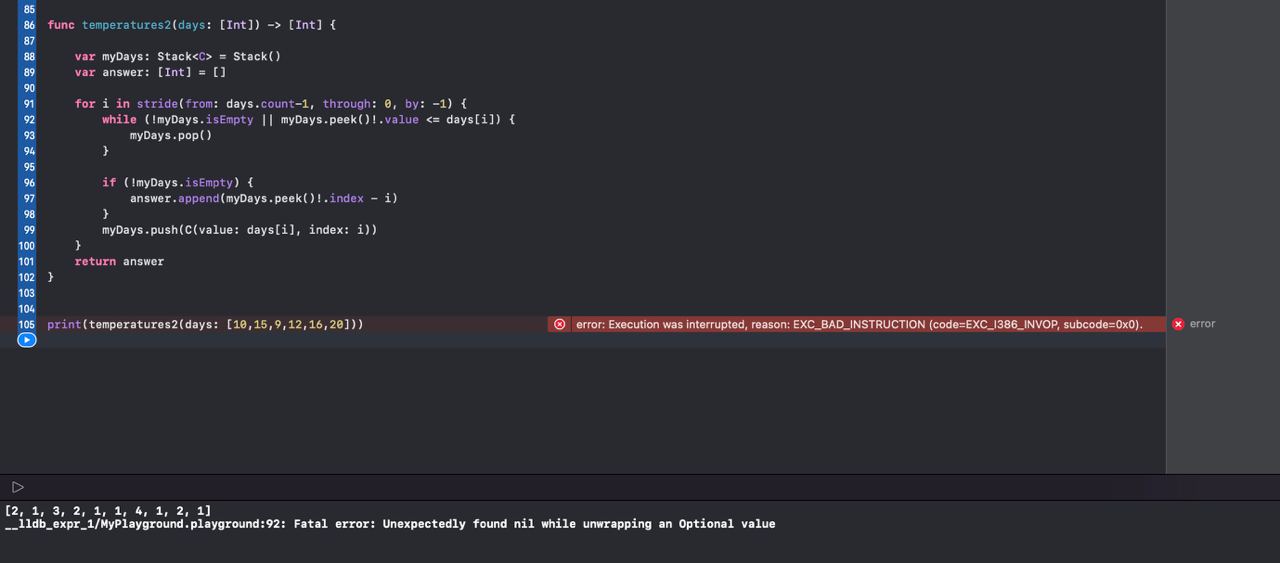Click line number 99 in the gutter

[x=28, y=230]
